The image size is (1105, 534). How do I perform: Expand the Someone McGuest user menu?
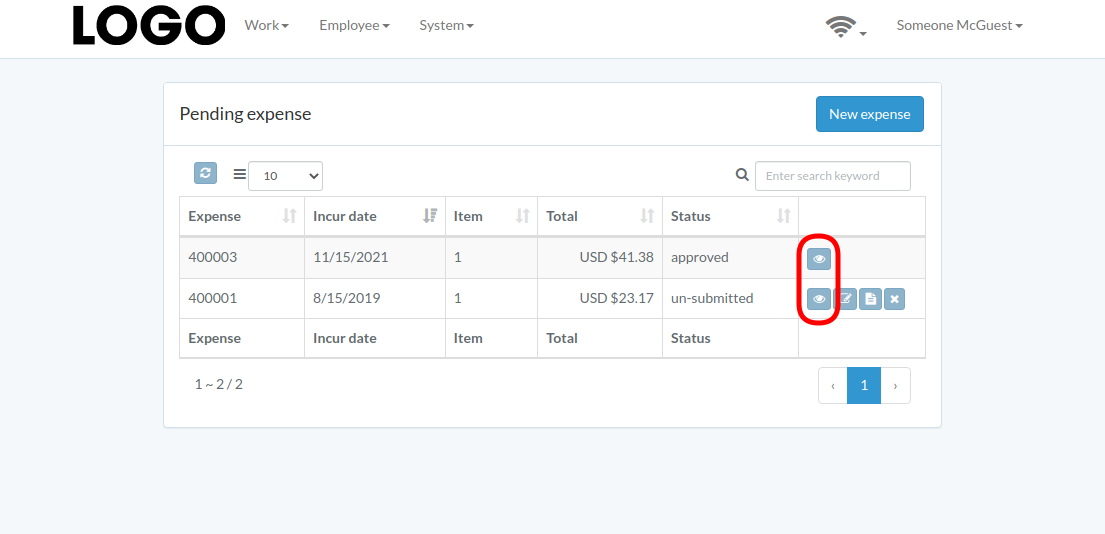[959, 25]
